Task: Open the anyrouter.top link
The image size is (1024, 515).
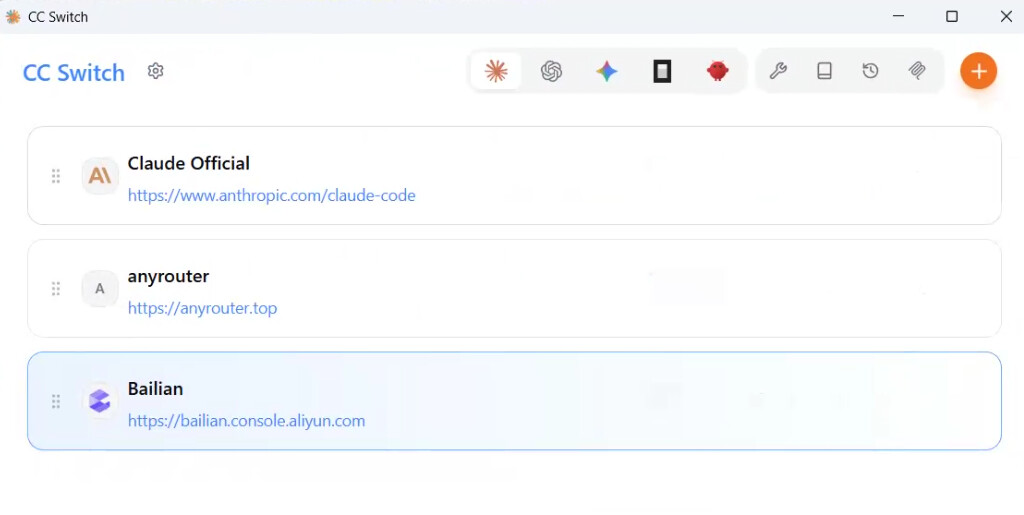Action: [202, 308]
